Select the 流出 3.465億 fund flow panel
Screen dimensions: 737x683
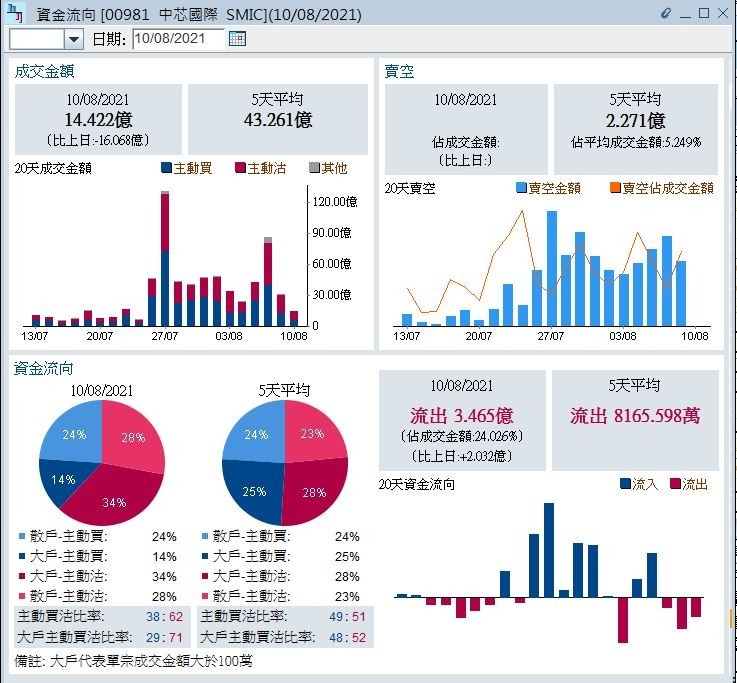pos(461,421)
